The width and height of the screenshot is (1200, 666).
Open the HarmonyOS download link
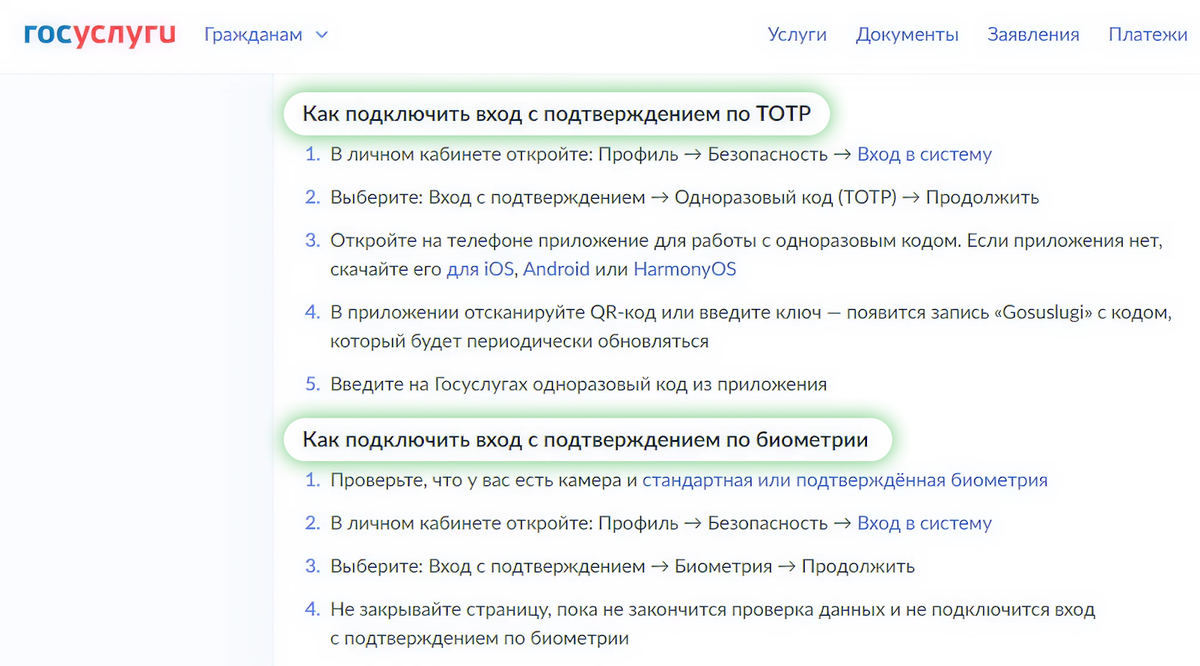point(684,270)
